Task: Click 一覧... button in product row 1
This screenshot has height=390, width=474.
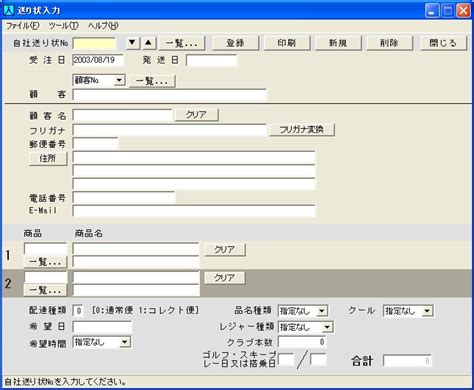Action: click(45, 262)
